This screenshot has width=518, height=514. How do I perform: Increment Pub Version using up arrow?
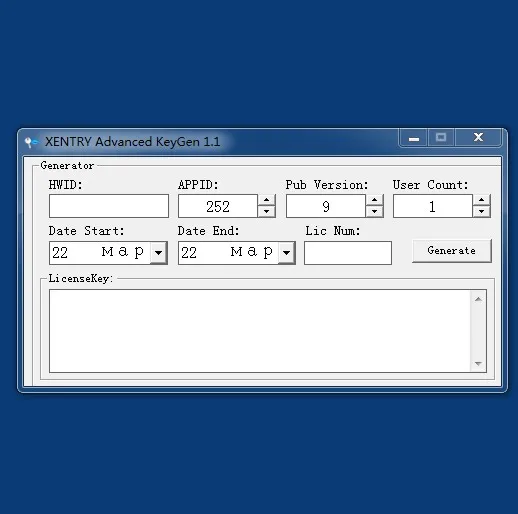(x=374, y=200)
